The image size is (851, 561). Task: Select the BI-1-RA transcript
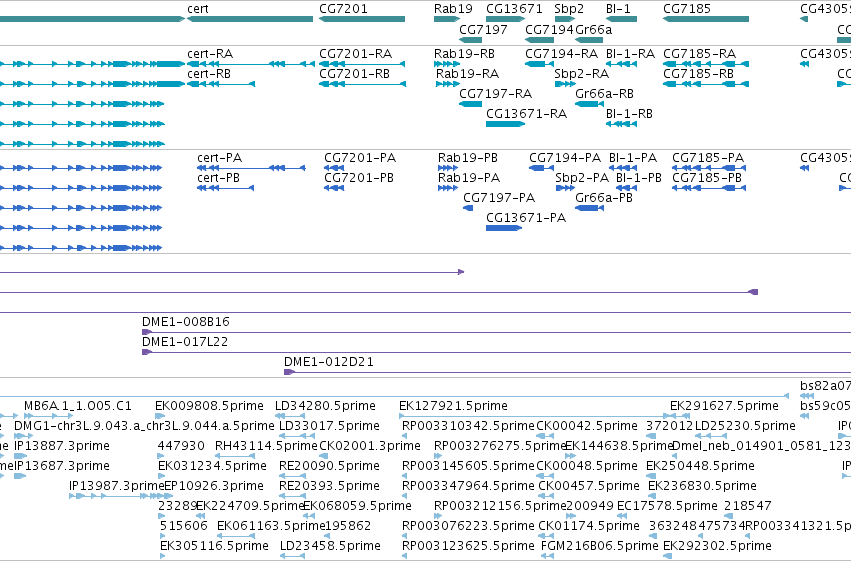[x=621, y=64]
